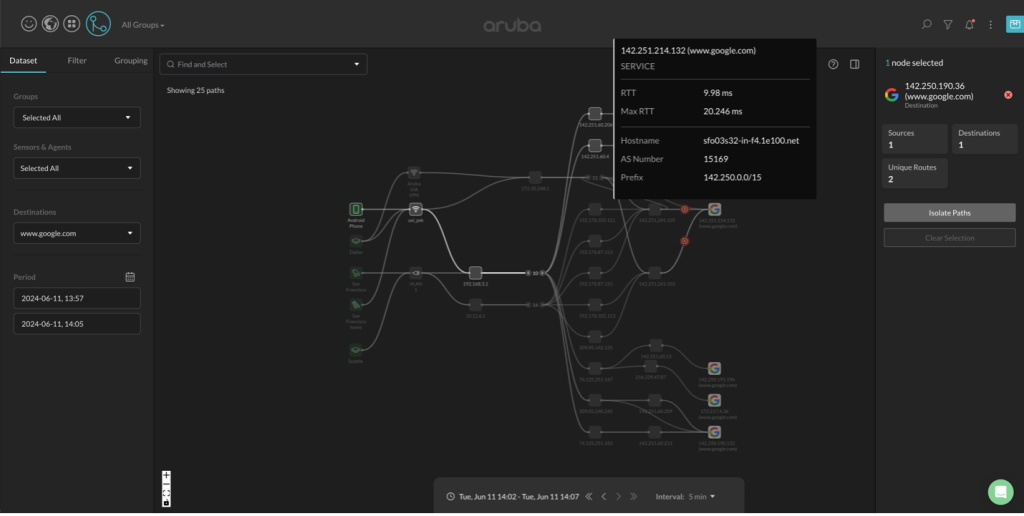1024x516 pixels.
Task: Zoom in on the path map
Action: [166, 476]
